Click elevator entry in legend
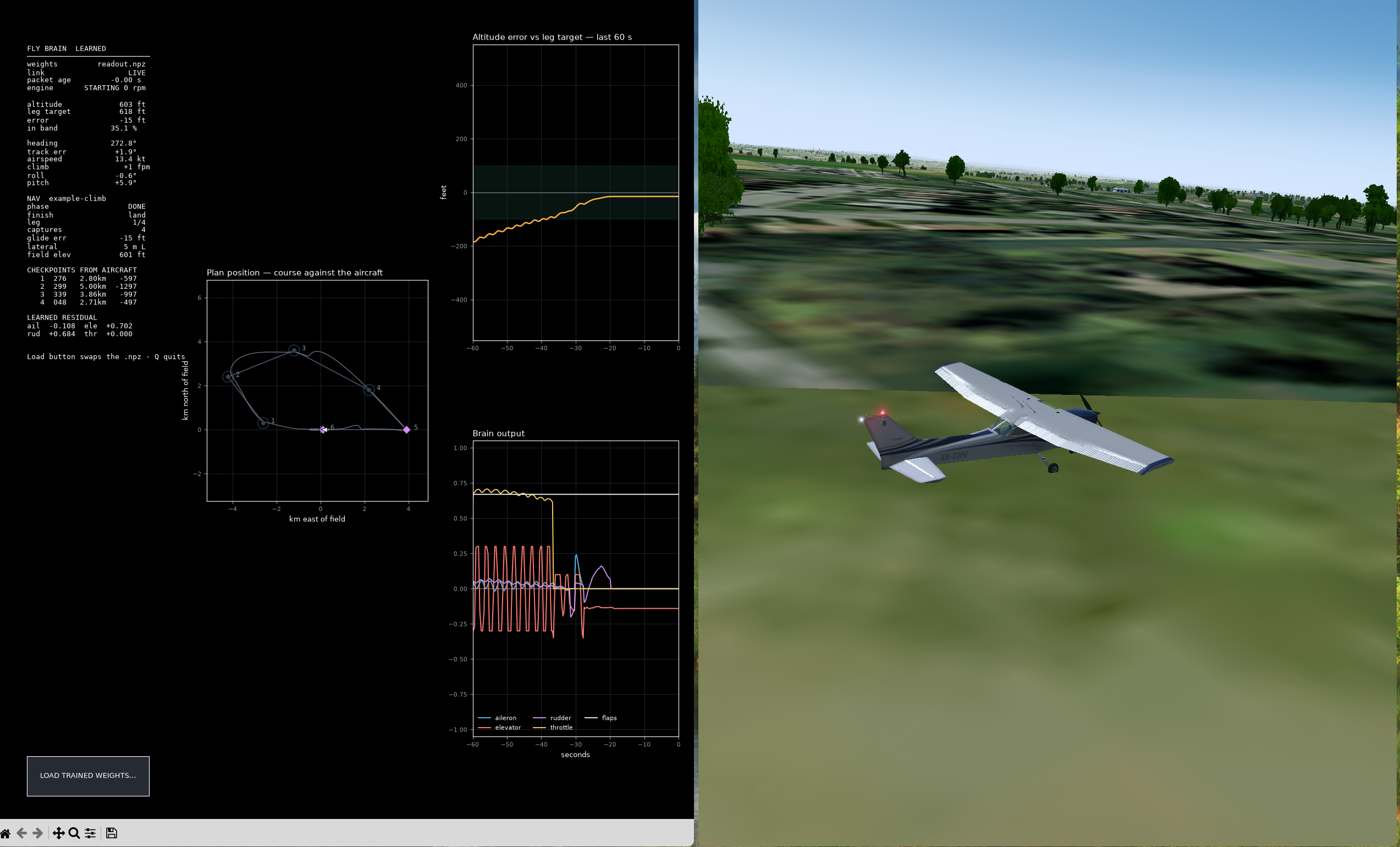Screen dimensions: 1400x847 click(499, 728)
